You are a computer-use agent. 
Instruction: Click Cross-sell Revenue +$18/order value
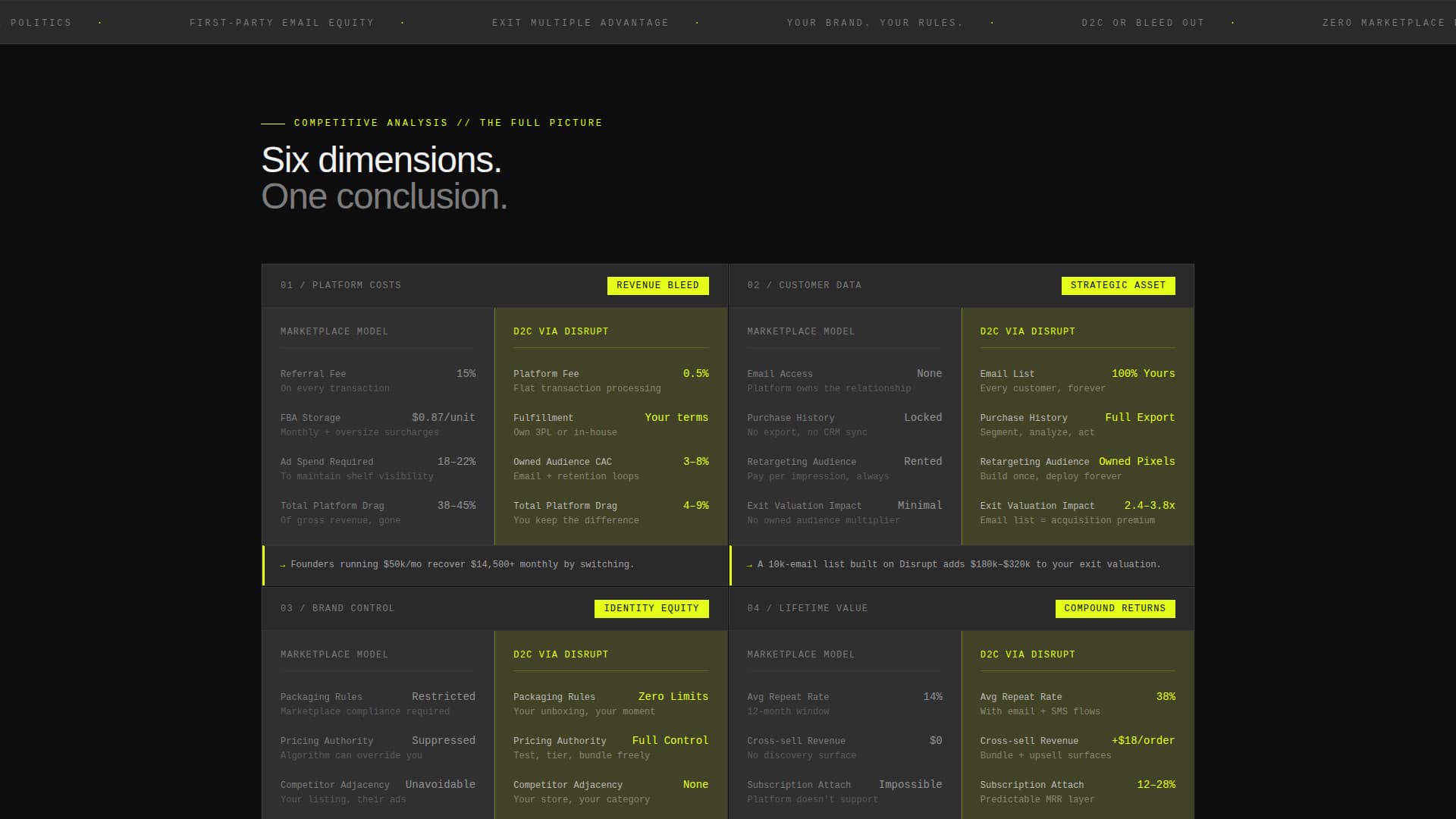click(x=1143, y=741)
